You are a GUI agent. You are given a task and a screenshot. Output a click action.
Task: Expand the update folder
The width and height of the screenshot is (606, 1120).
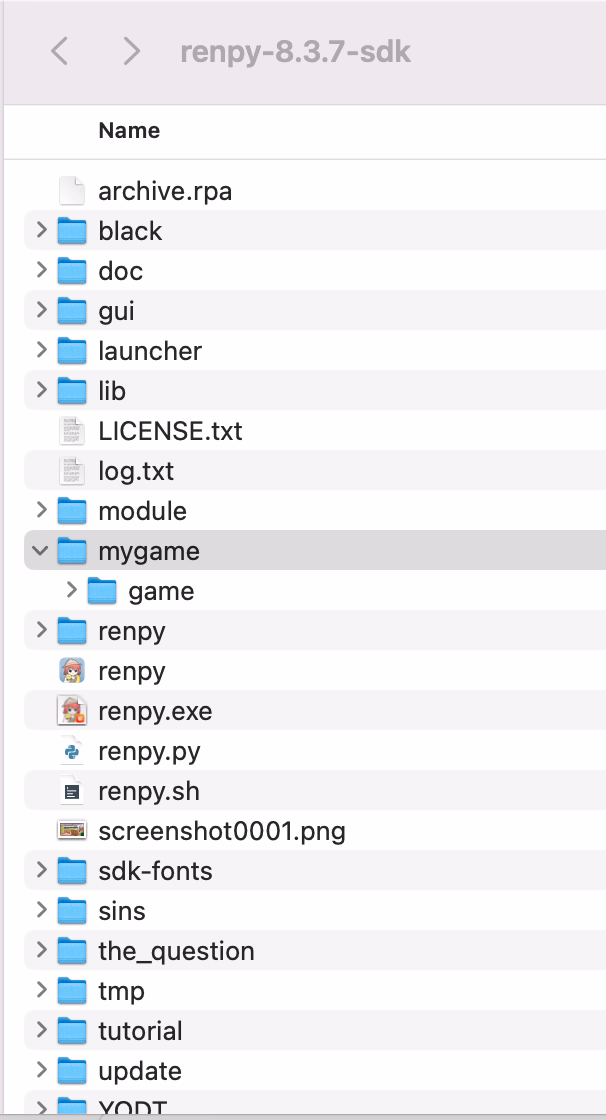41,1070
